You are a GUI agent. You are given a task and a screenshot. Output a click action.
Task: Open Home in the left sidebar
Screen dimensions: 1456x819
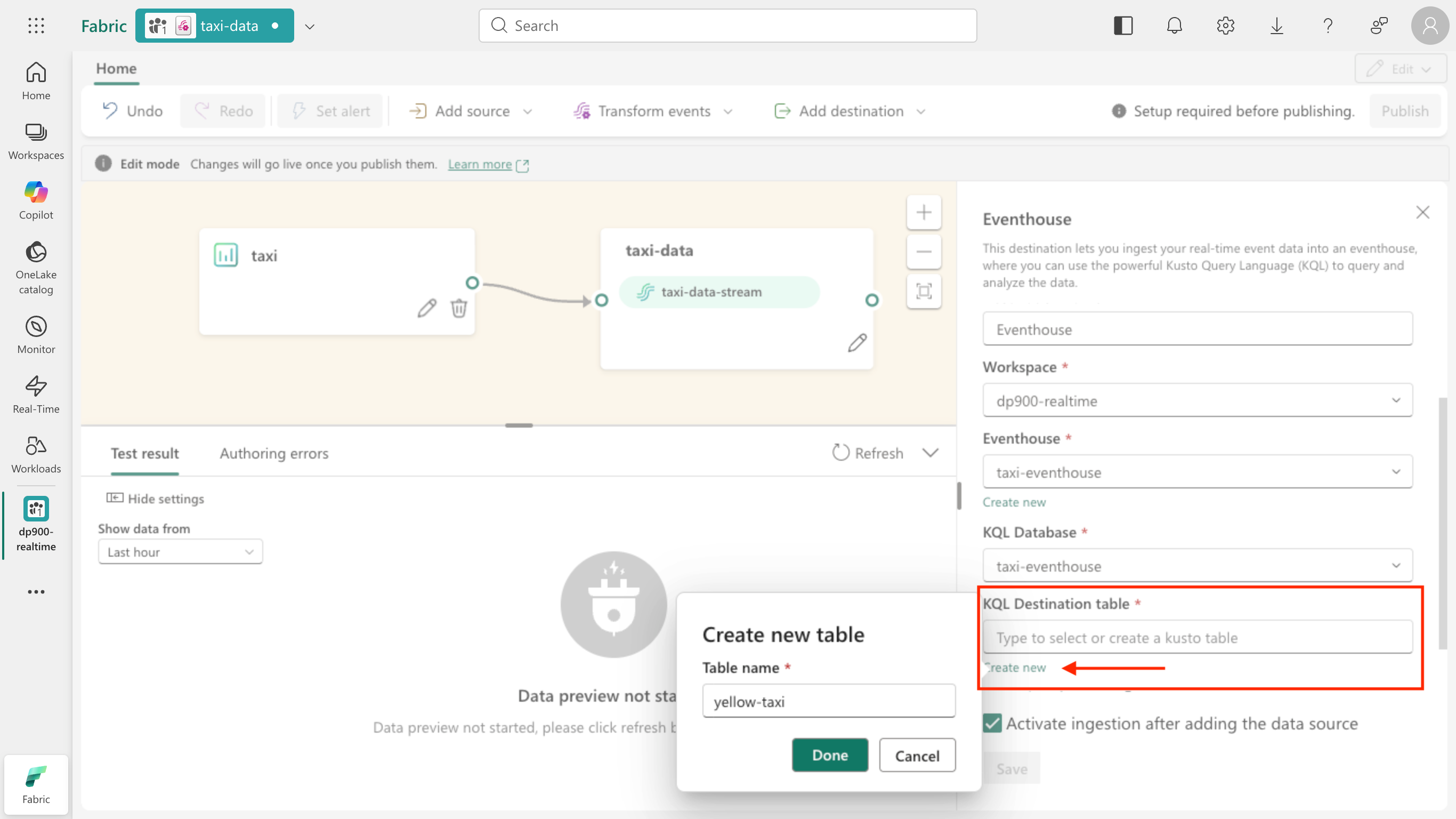click(36, 81)
